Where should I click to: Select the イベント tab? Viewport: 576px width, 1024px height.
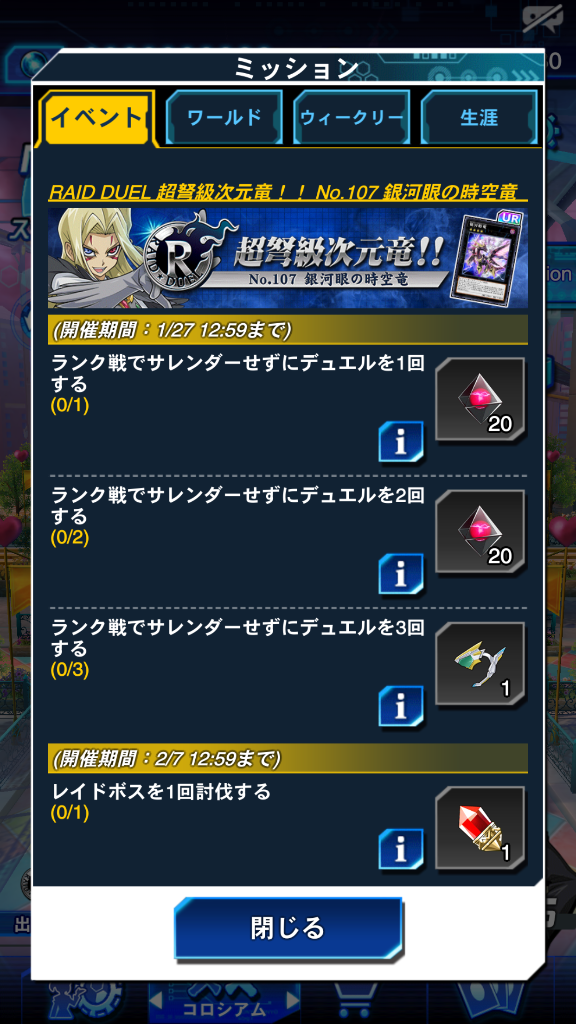click(x=97, y=118)
